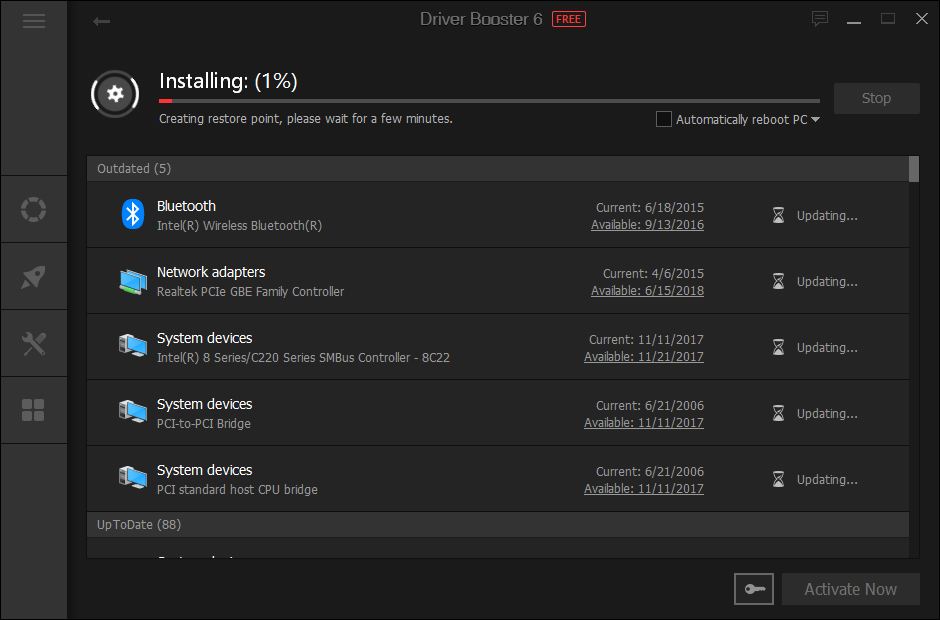The height and width of the screenshot is (620, 940).
Task: Click the hourglass icon in Network adapters row
Action: tap(778, 281)
